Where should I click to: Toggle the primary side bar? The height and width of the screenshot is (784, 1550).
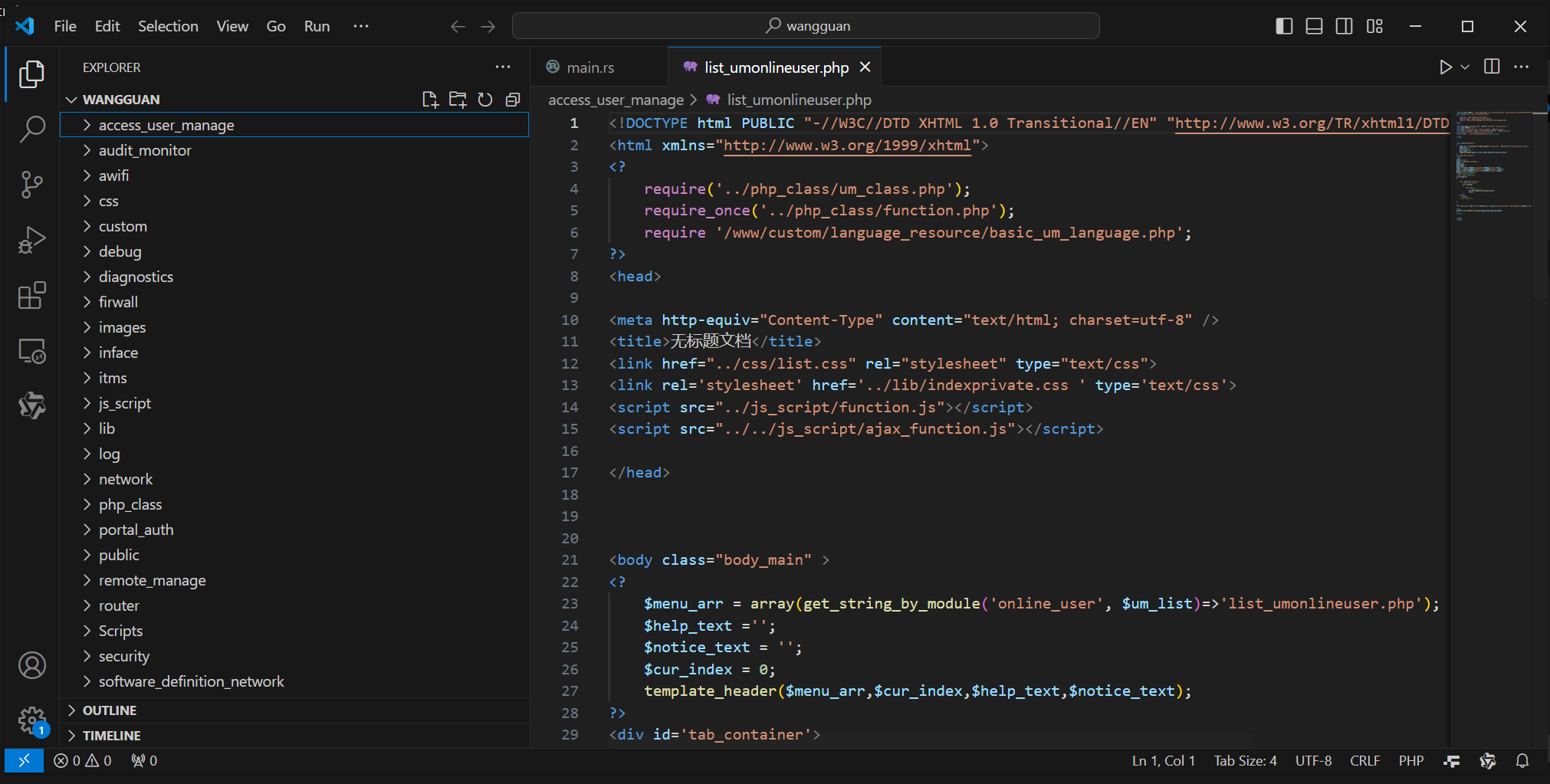[x=1284, y=26]
